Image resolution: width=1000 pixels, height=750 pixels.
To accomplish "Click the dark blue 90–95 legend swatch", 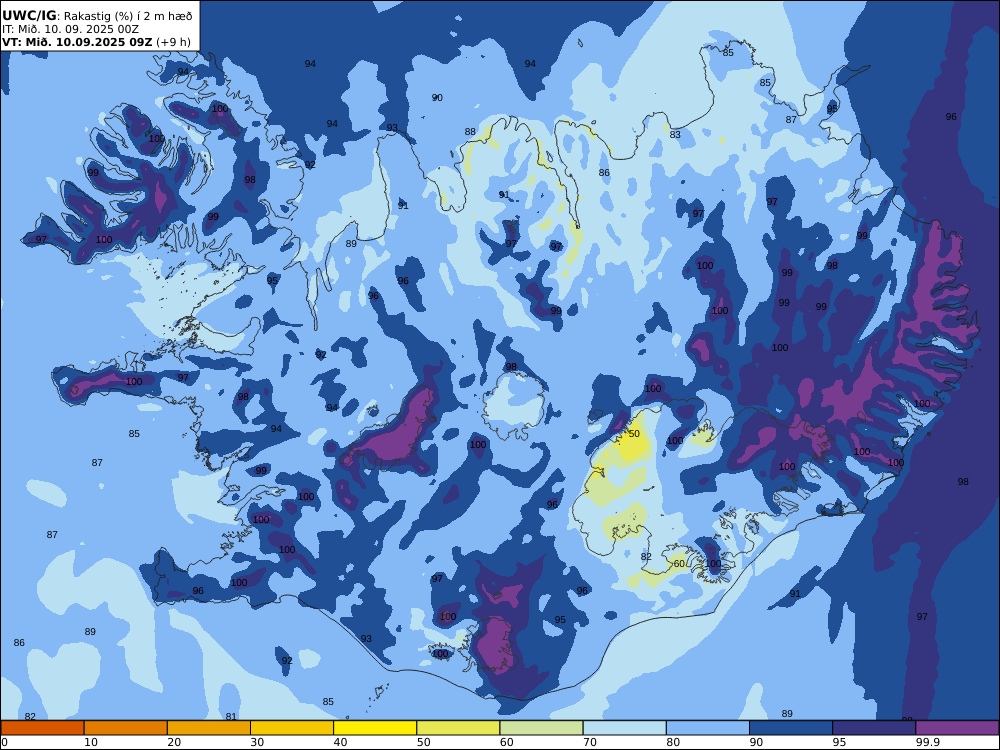I will [791, 728].
